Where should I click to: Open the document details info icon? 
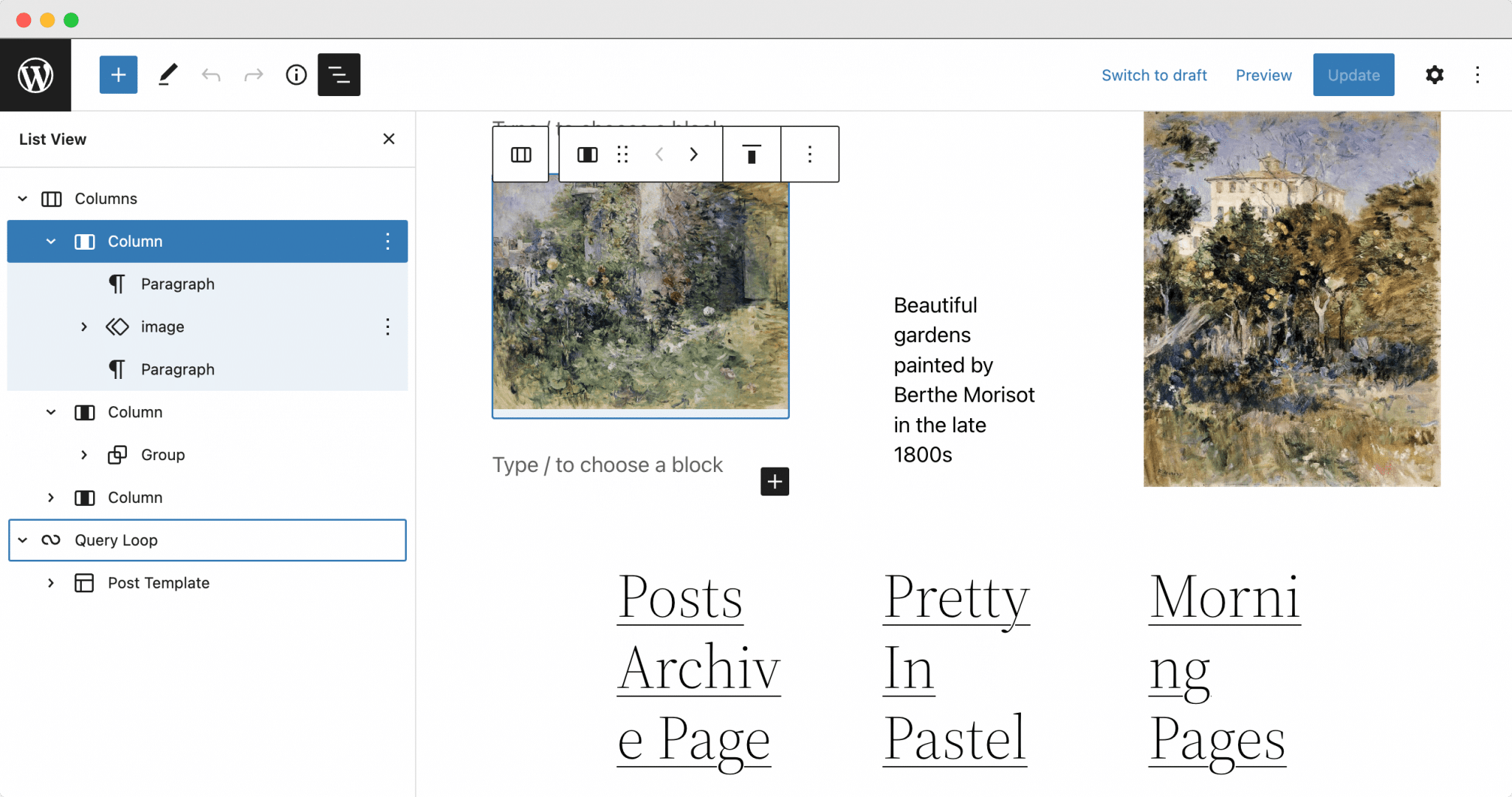(296, 75)
